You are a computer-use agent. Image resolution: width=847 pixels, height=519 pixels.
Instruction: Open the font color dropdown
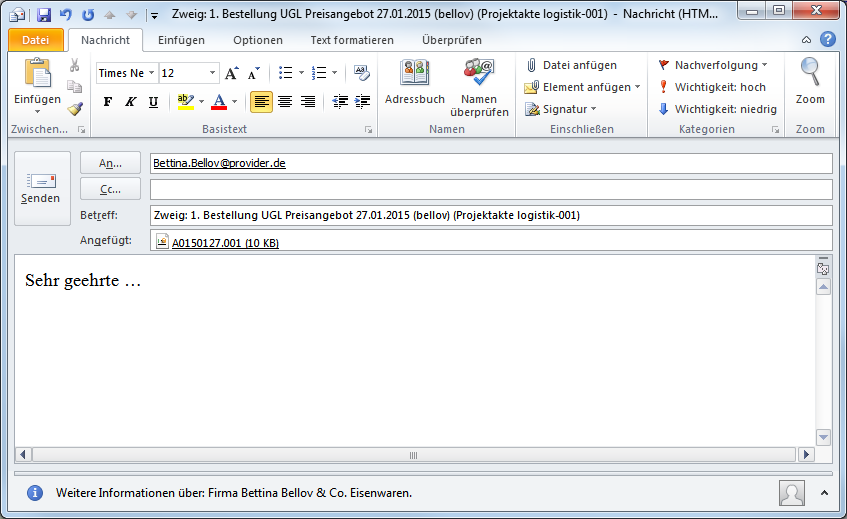[x=234, y=102]
